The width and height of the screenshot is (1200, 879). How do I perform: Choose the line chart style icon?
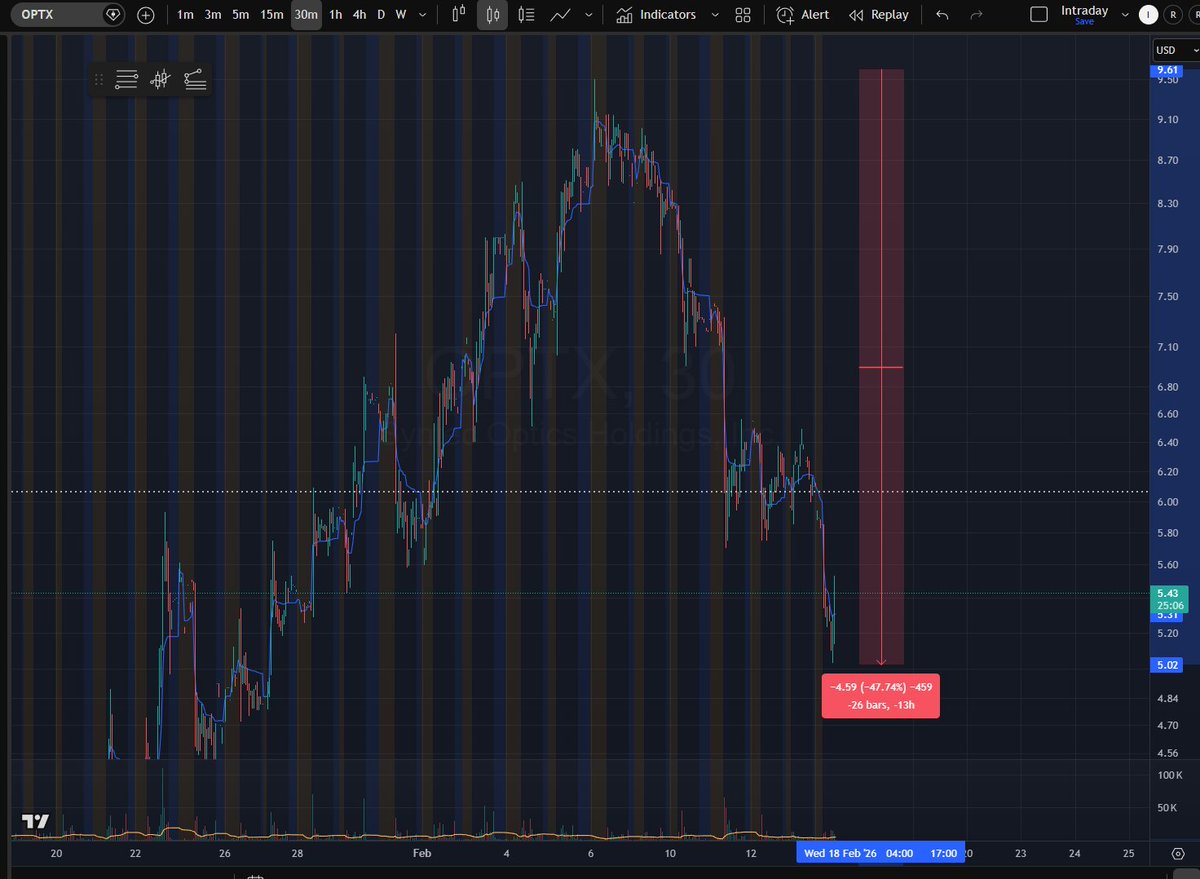[x=561, y=15]
